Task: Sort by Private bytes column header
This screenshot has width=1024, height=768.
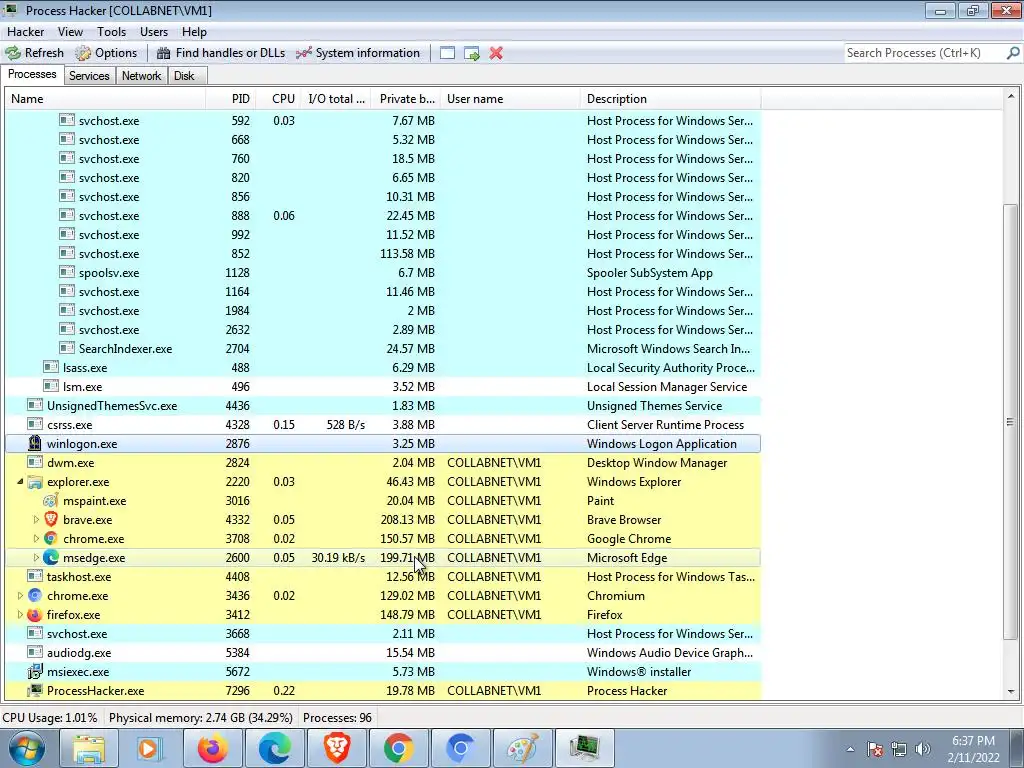Action: [x=406, y=99]
